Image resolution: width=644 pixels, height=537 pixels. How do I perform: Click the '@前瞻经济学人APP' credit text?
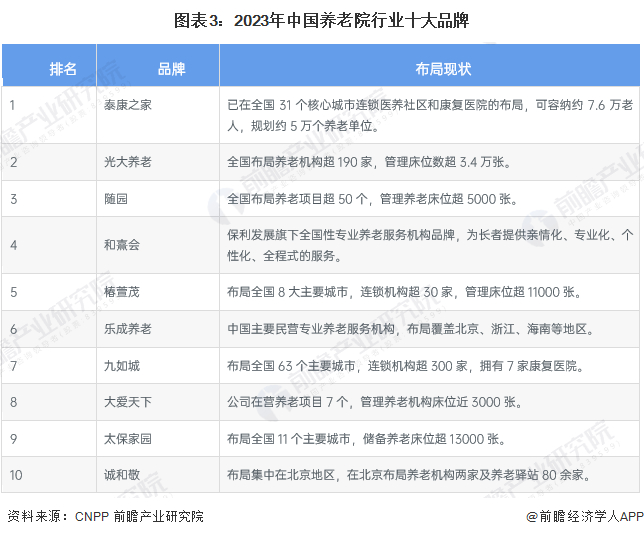[585, 516]
